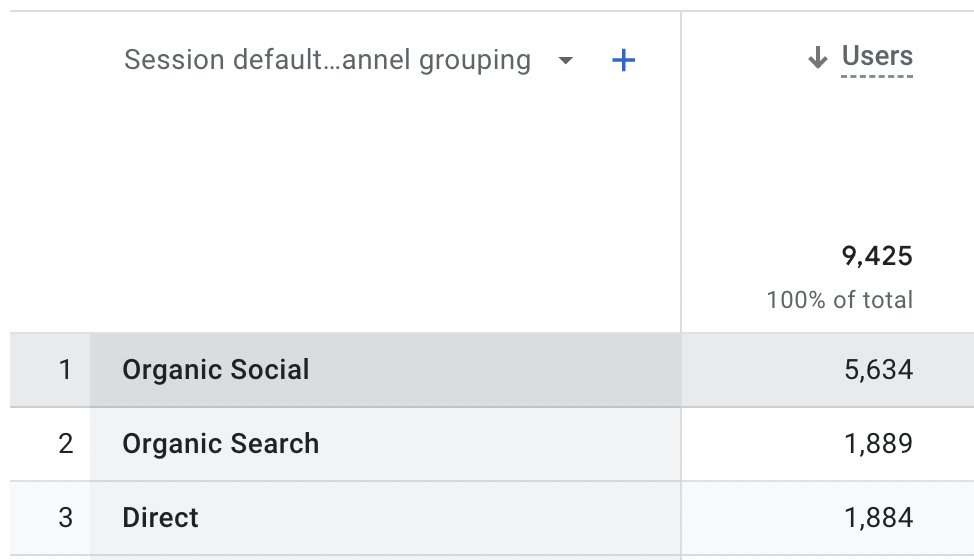Viewport: 974px width, 560px height.
Task: Click the 9,425 total users figure
Action: pyautogui.click(x=877, y=257)
